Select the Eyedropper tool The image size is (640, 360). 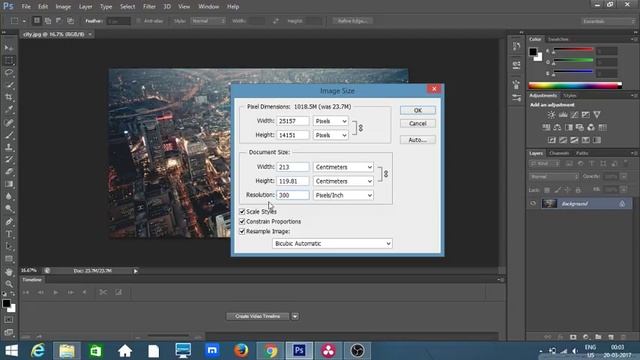tap(9, 109)
